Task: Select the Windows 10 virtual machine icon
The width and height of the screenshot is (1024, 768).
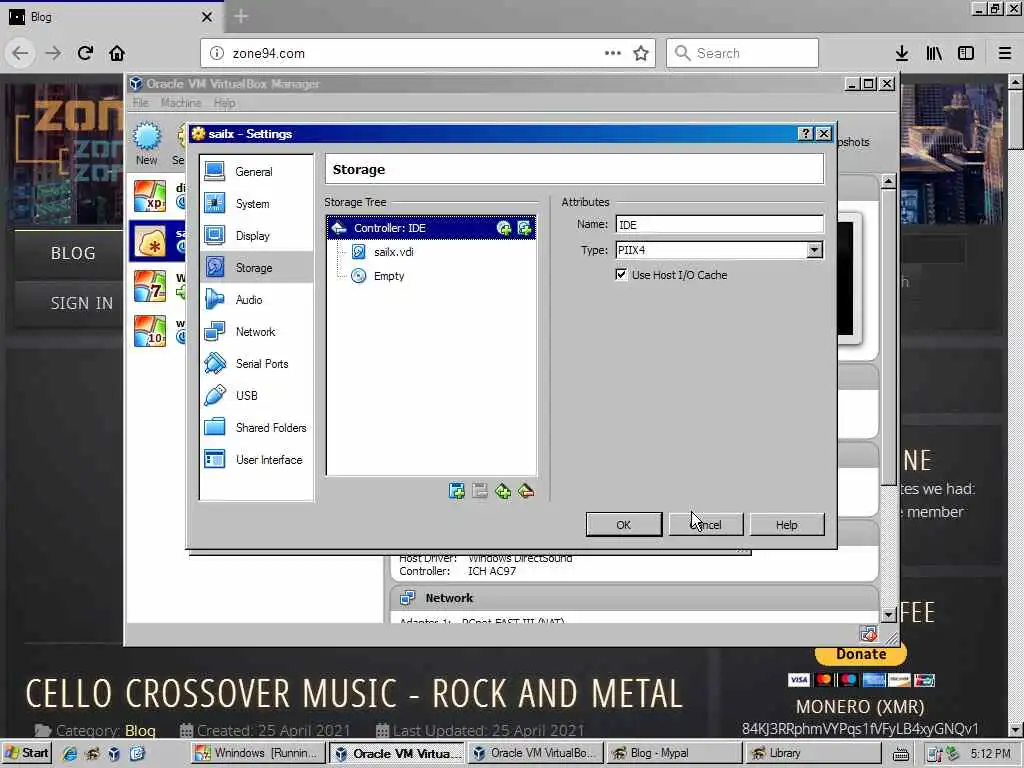Action: click(150, 330)
